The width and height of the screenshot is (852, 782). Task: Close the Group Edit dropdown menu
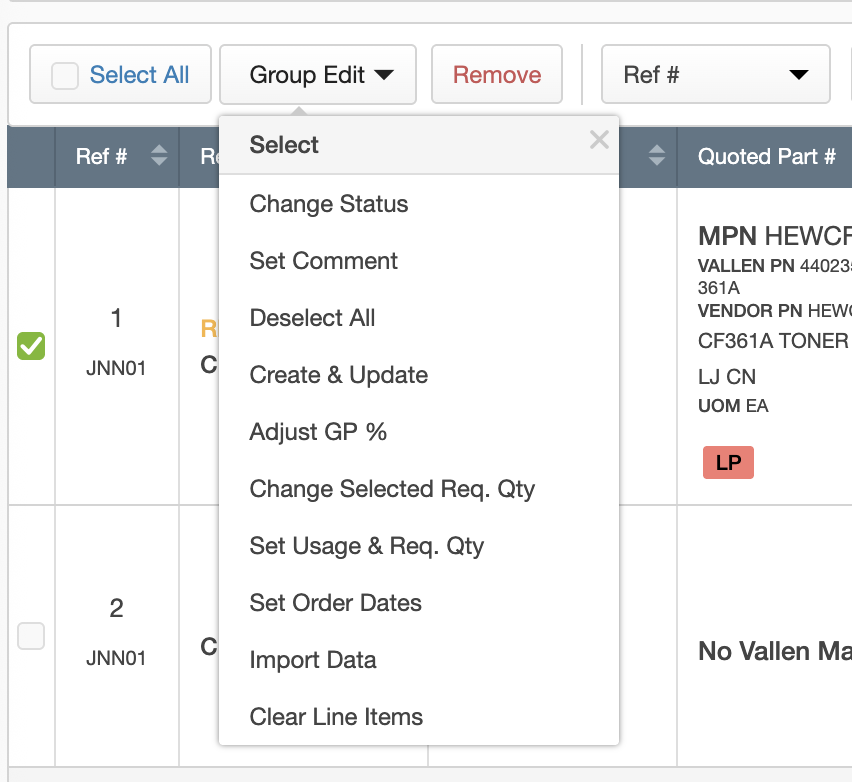(x=598, y=140)
